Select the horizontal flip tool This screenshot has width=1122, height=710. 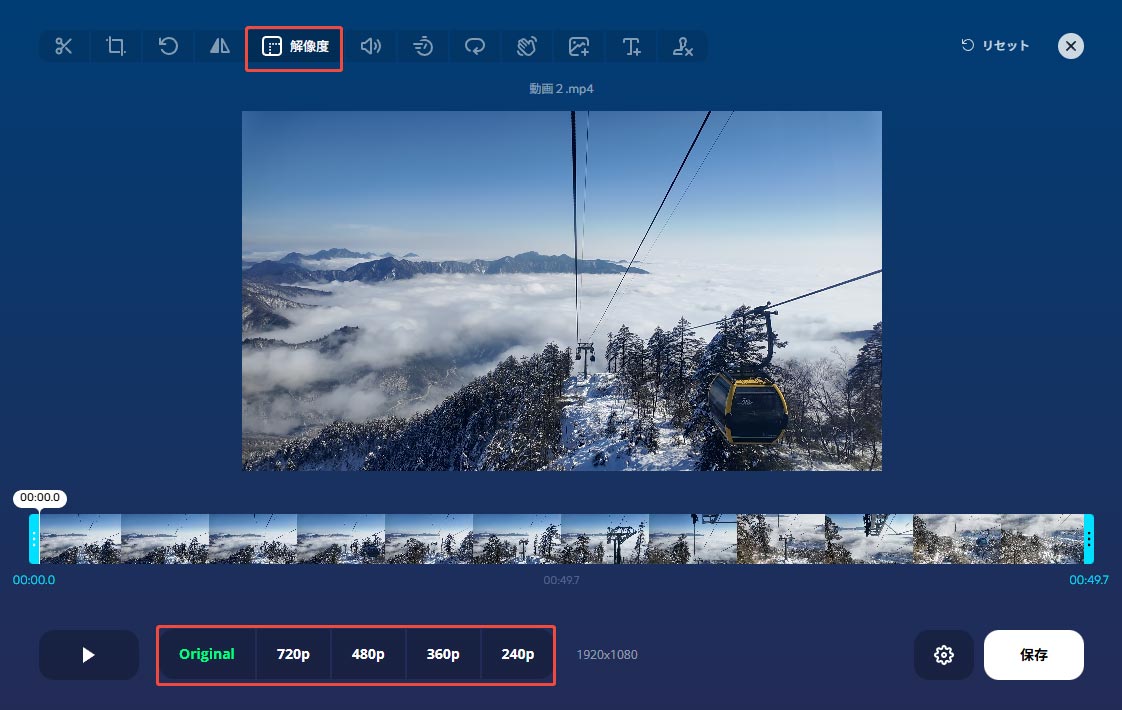tap(219, 46)
